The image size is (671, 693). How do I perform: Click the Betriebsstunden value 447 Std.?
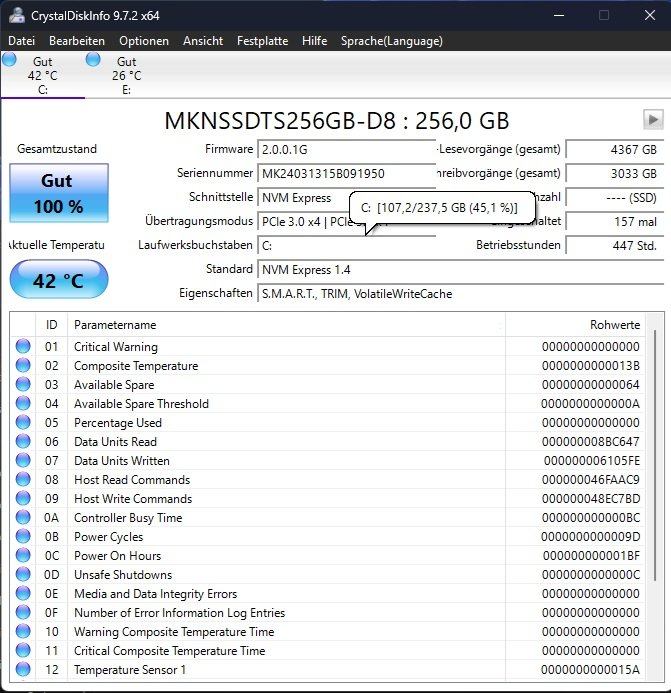coord(615,245)
